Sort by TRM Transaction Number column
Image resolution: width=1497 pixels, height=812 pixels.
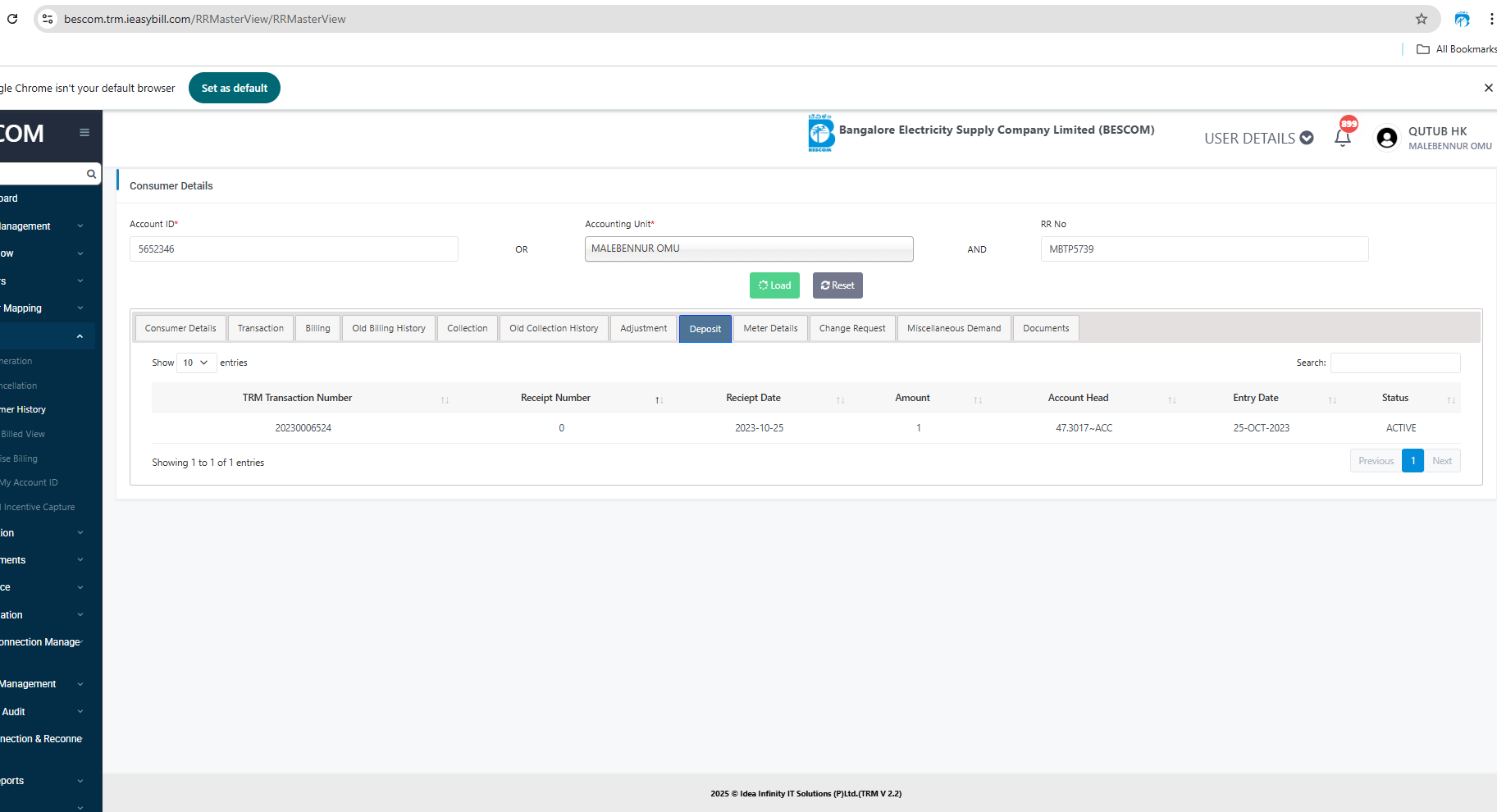[297, 398]
